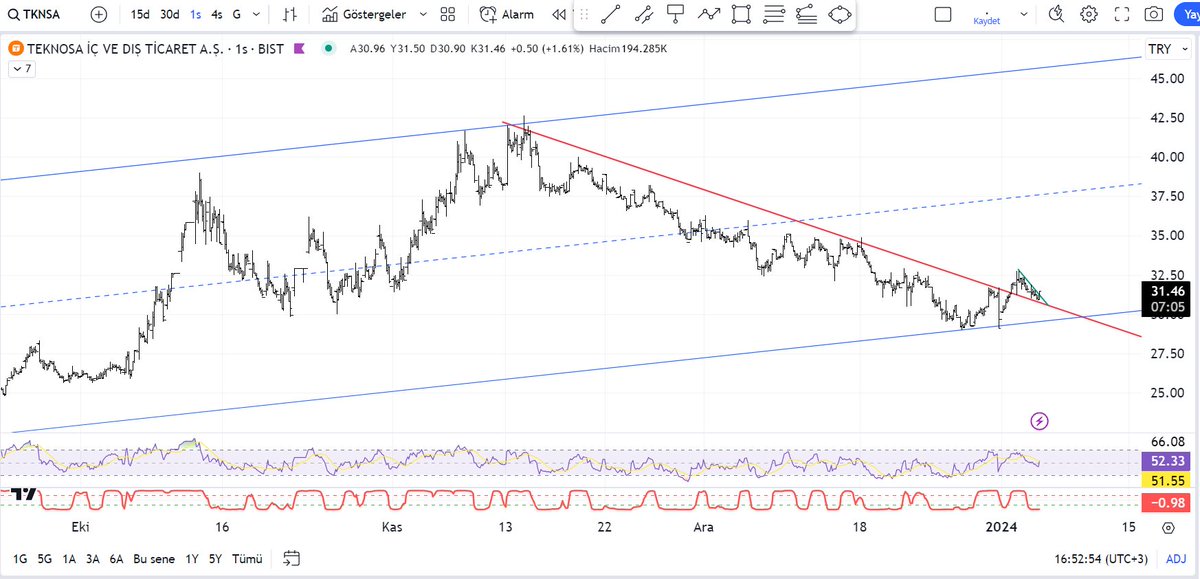
Task: Select the Horizontal lines tool
Action: coord(774,14)
